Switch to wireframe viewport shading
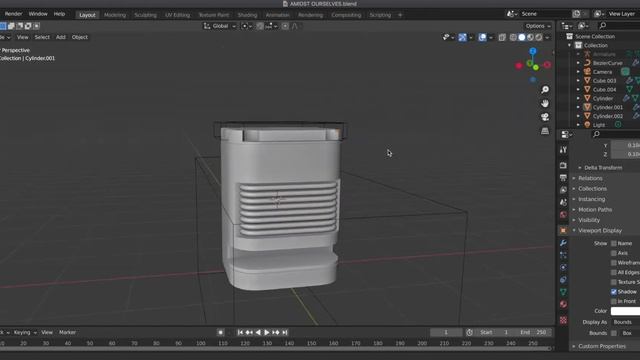Screen dimensions: 640x360 pos(513,37)
